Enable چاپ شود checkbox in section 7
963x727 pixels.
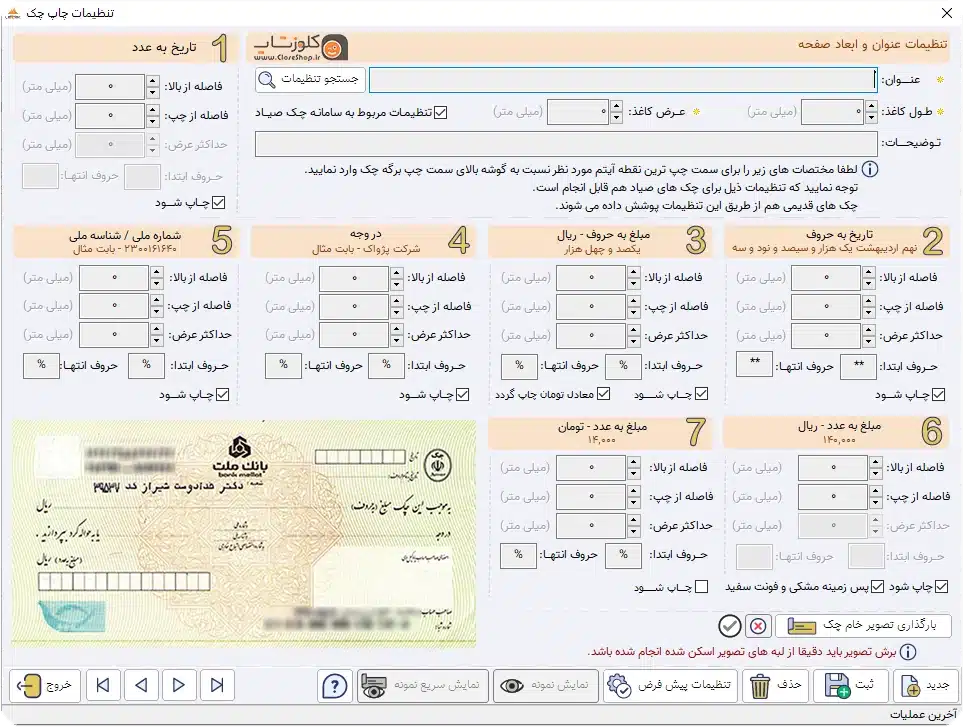click(701, 586)
